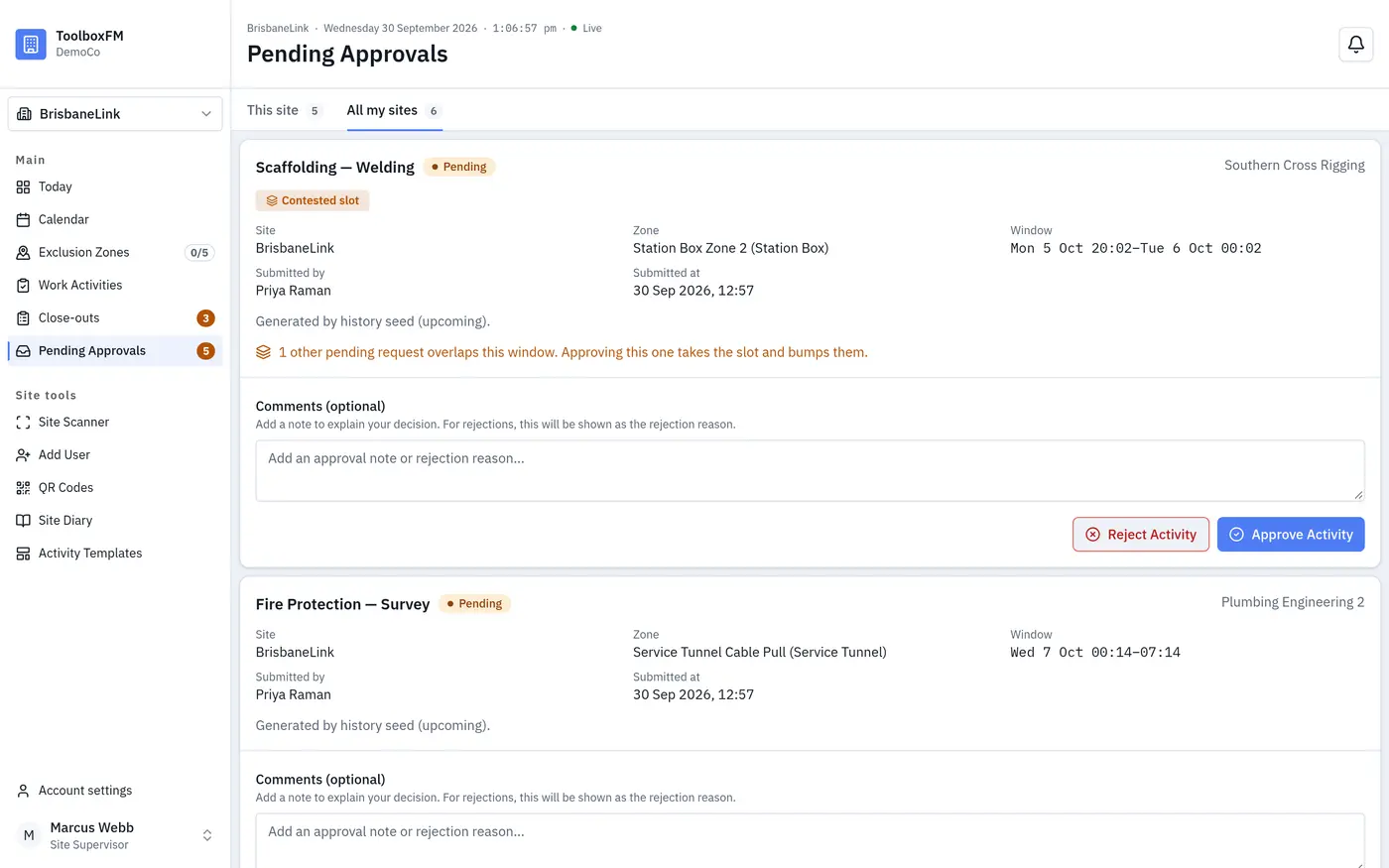Click the 'Station Box Zone 2 (Station Box)' zone
The height and width of the screenshot is (868, 1389).
(x=730, y=248)
